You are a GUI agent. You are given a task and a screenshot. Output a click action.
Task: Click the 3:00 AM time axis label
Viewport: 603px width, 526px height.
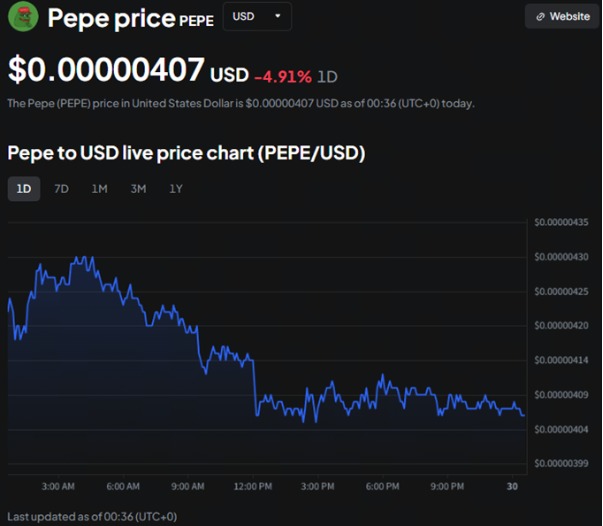[58, 487]
